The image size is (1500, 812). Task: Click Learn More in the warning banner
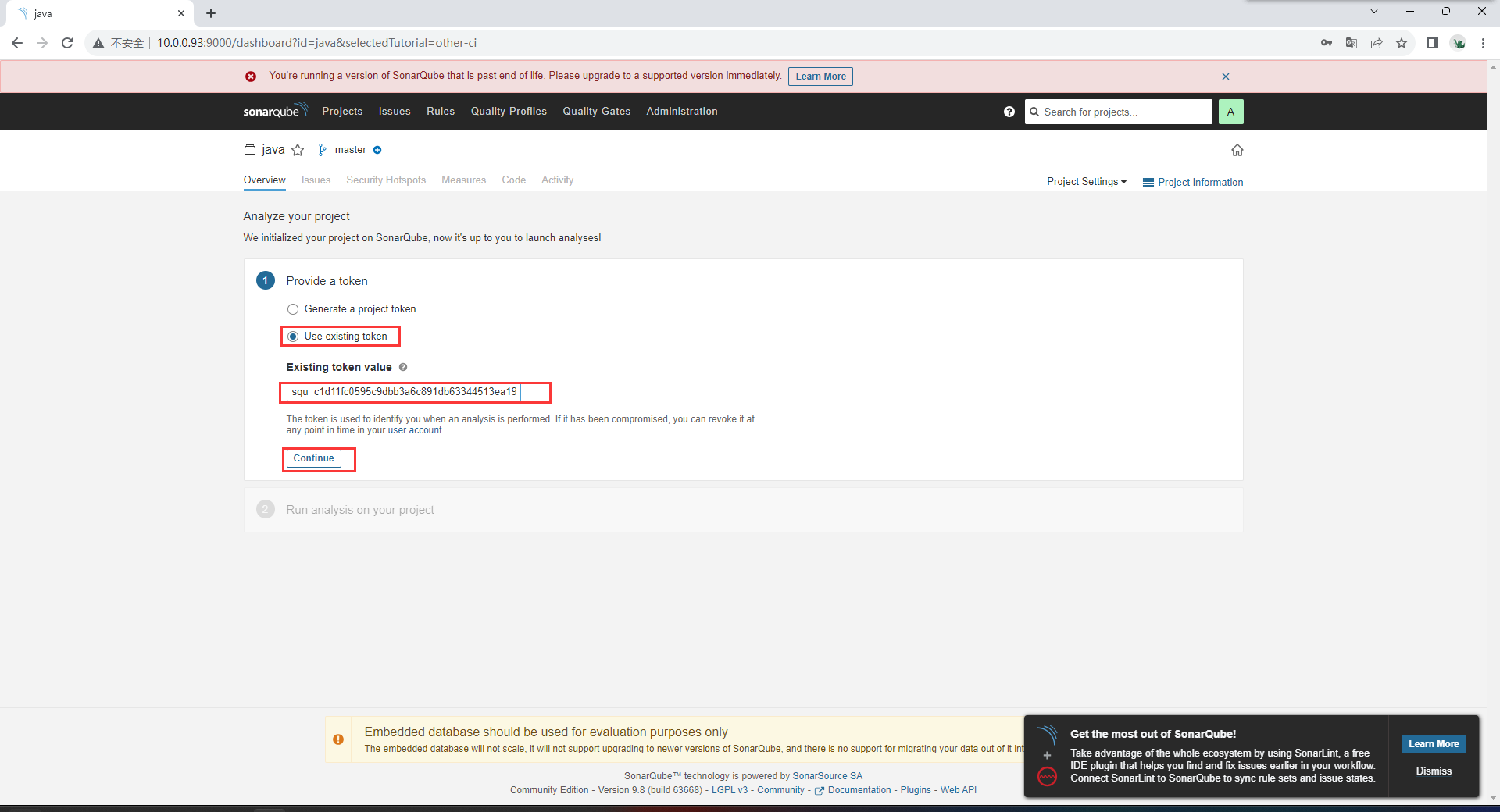pyautogui.click(x=820, y=77)
